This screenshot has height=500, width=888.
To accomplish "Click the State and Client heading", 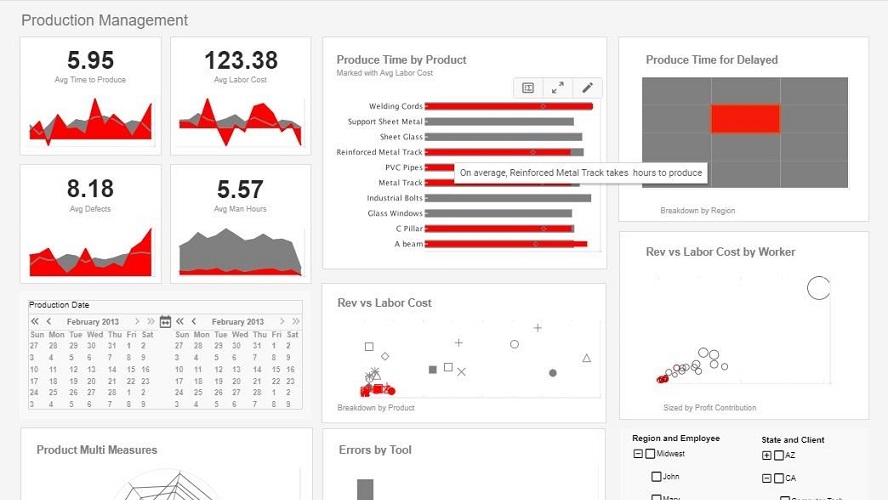I will (x=793, y=440).
